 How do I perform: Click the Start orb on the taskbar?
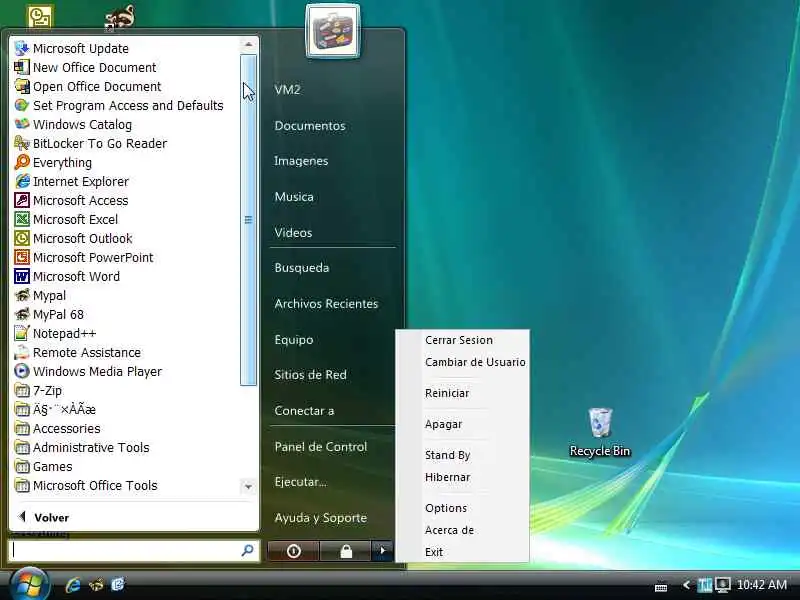(x=30, y=584)
